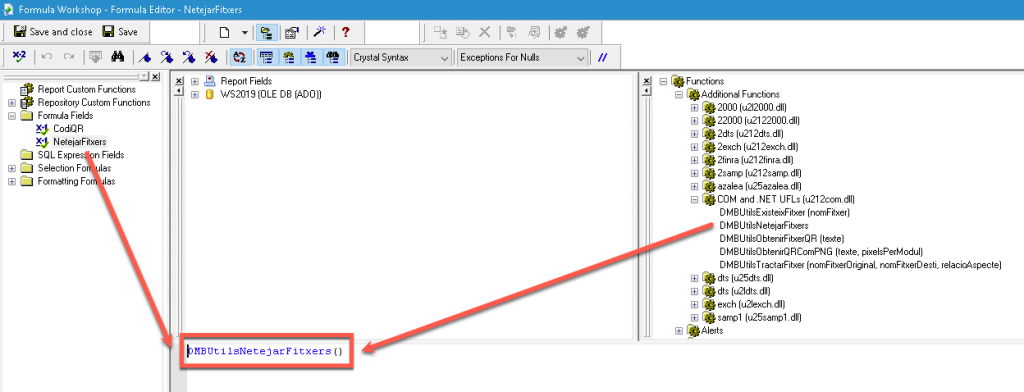Select the CodiQR formula field

(x=68, y=129)
